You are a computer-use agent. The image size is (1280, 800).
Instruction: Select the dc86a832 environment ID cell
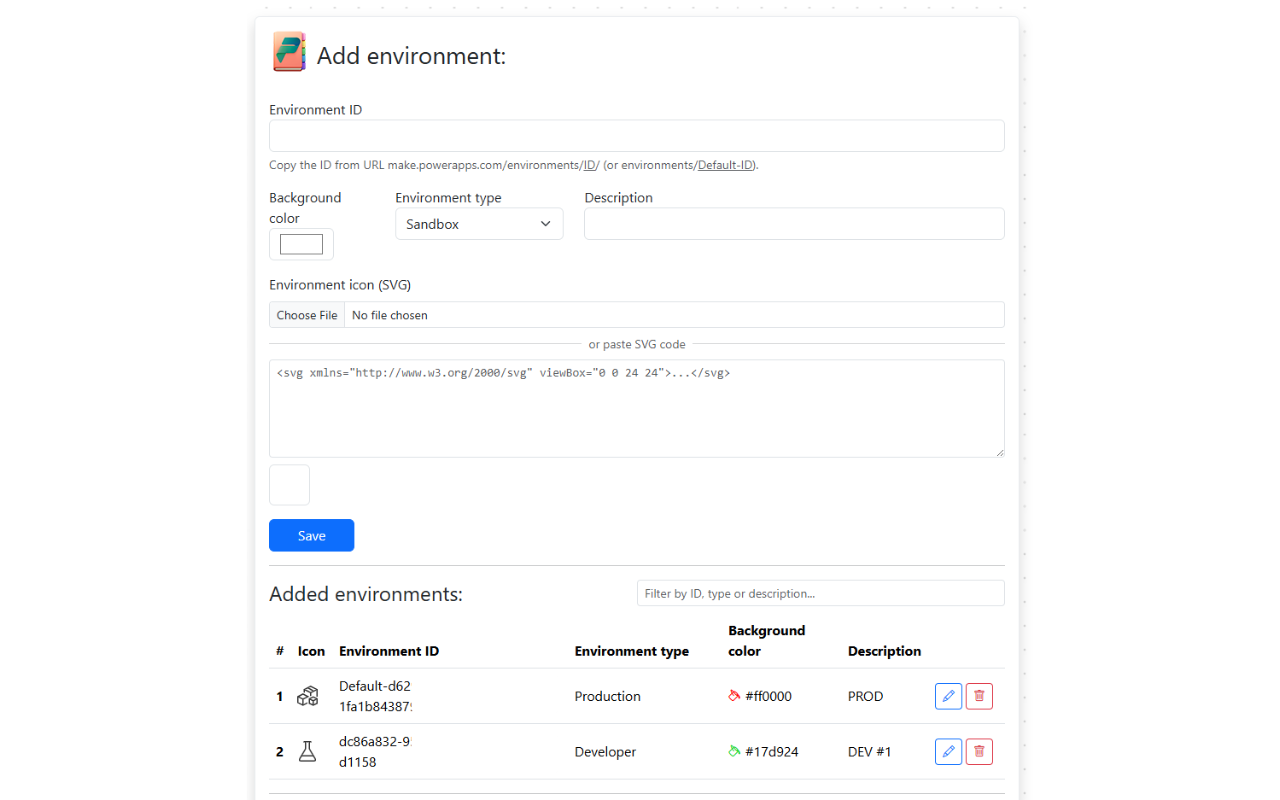[376, 751]
